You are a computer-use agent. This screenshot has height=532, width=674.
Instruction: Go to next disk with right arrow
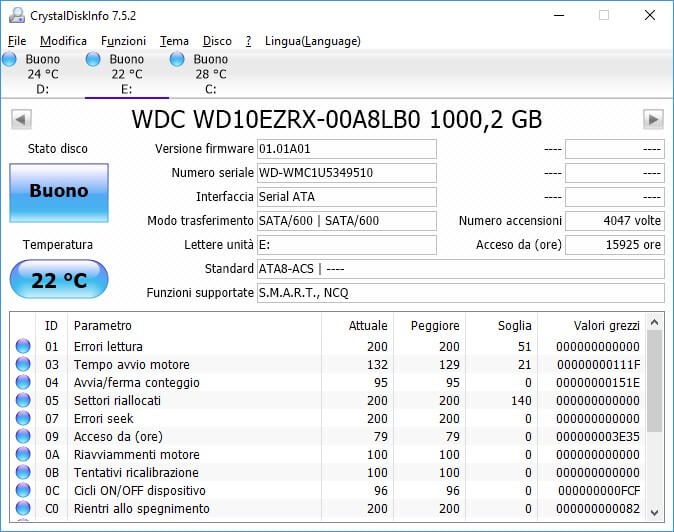(653, 119)
